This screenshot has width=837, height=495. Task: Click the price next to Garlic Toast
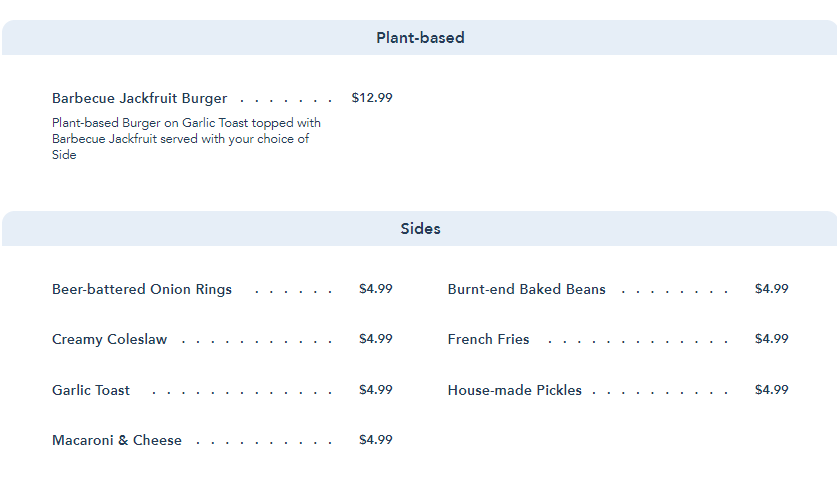(x=376, y=390)
